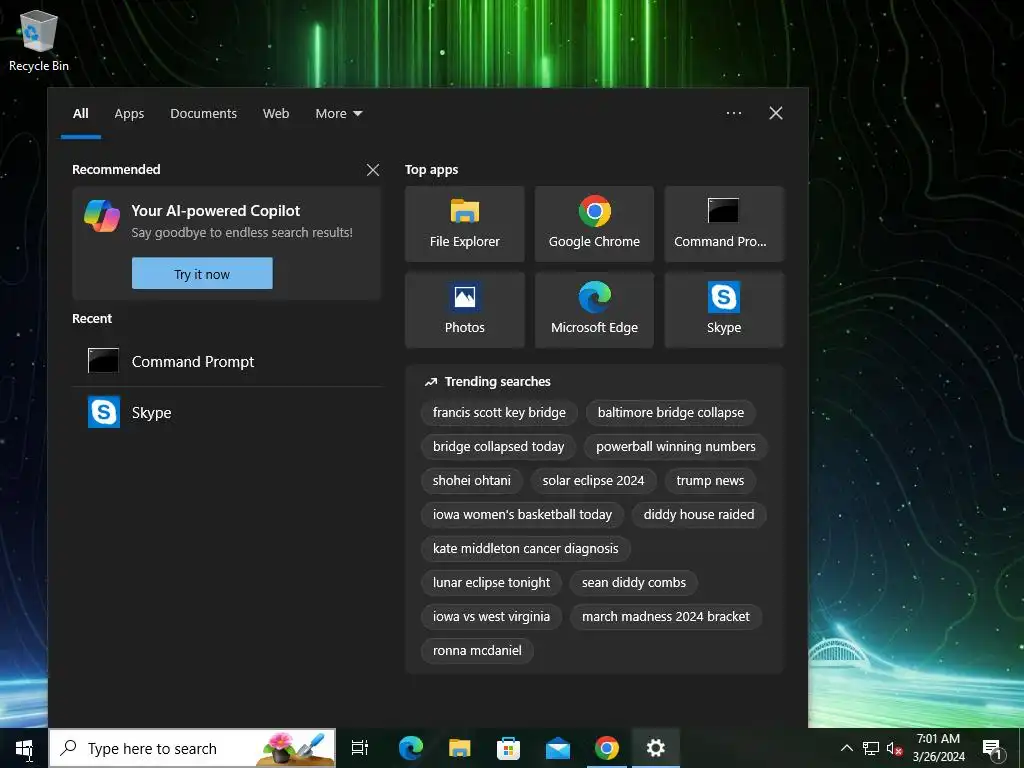Select 'ronna mcdaniel' trending search
1024x768 pixels.
(477, 650)
